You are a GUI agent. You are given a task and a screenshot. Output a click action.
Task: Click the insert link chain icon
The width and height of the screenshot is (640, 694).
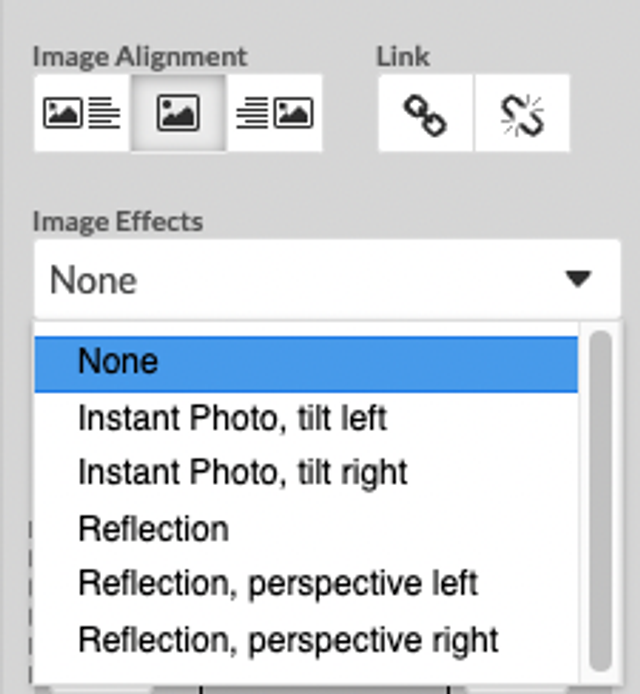(425, 113)
